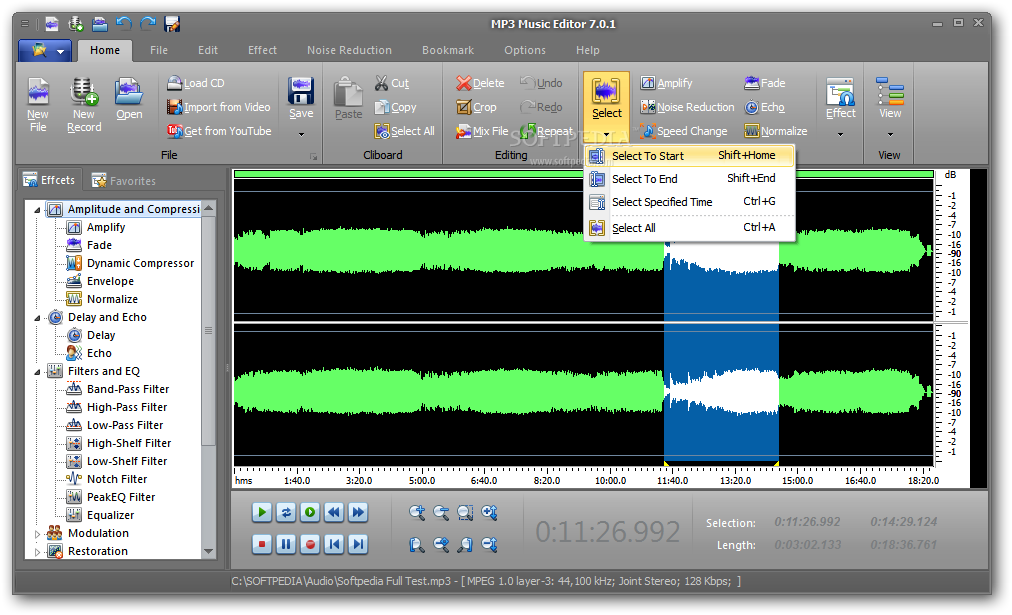Pause the playback
The image size is (1012, 615).
click(286, 544)
